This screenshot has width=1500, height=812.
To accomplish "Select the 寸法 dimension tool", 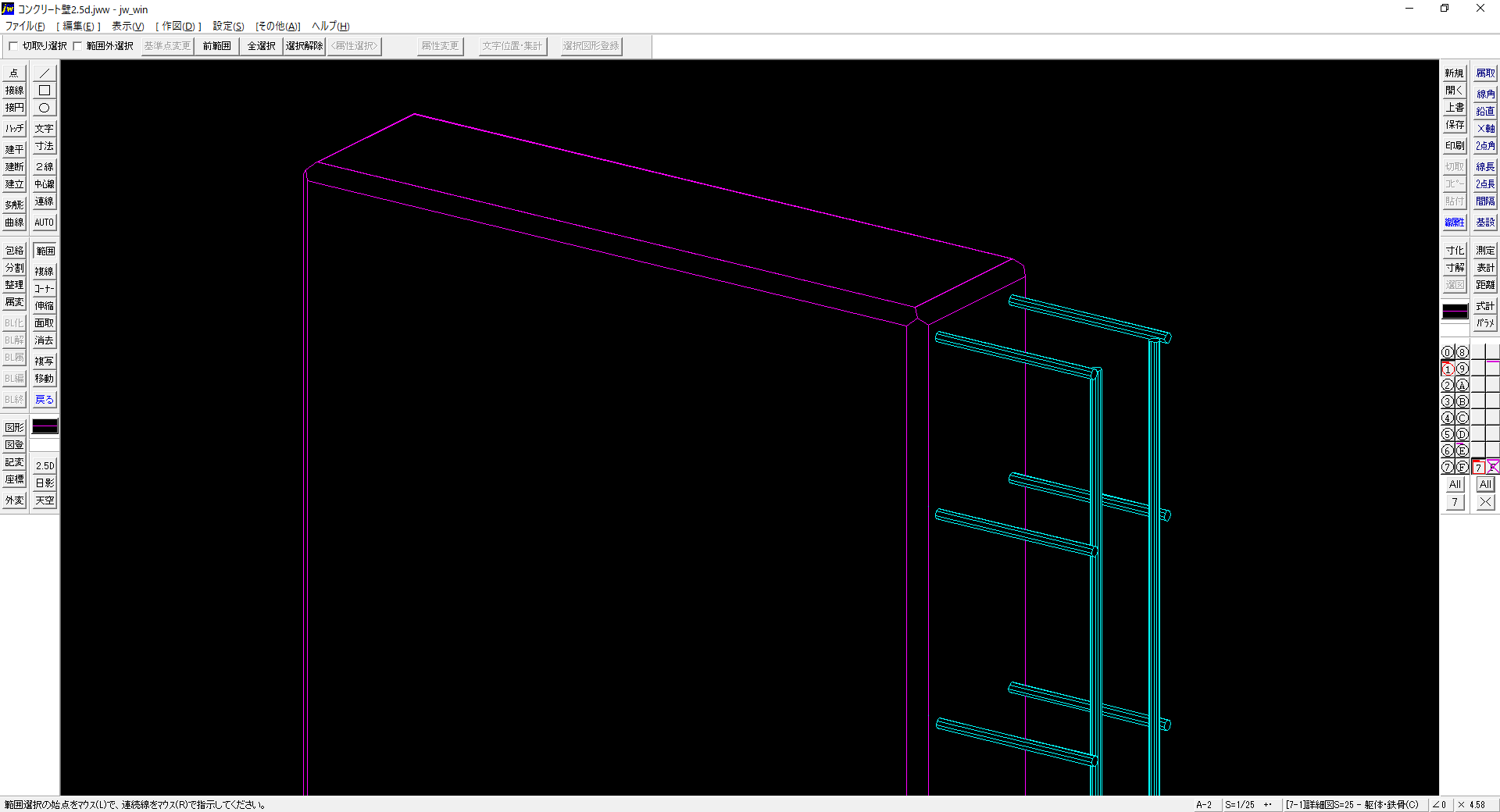I will pyautogui.click(x=45, y=146).
